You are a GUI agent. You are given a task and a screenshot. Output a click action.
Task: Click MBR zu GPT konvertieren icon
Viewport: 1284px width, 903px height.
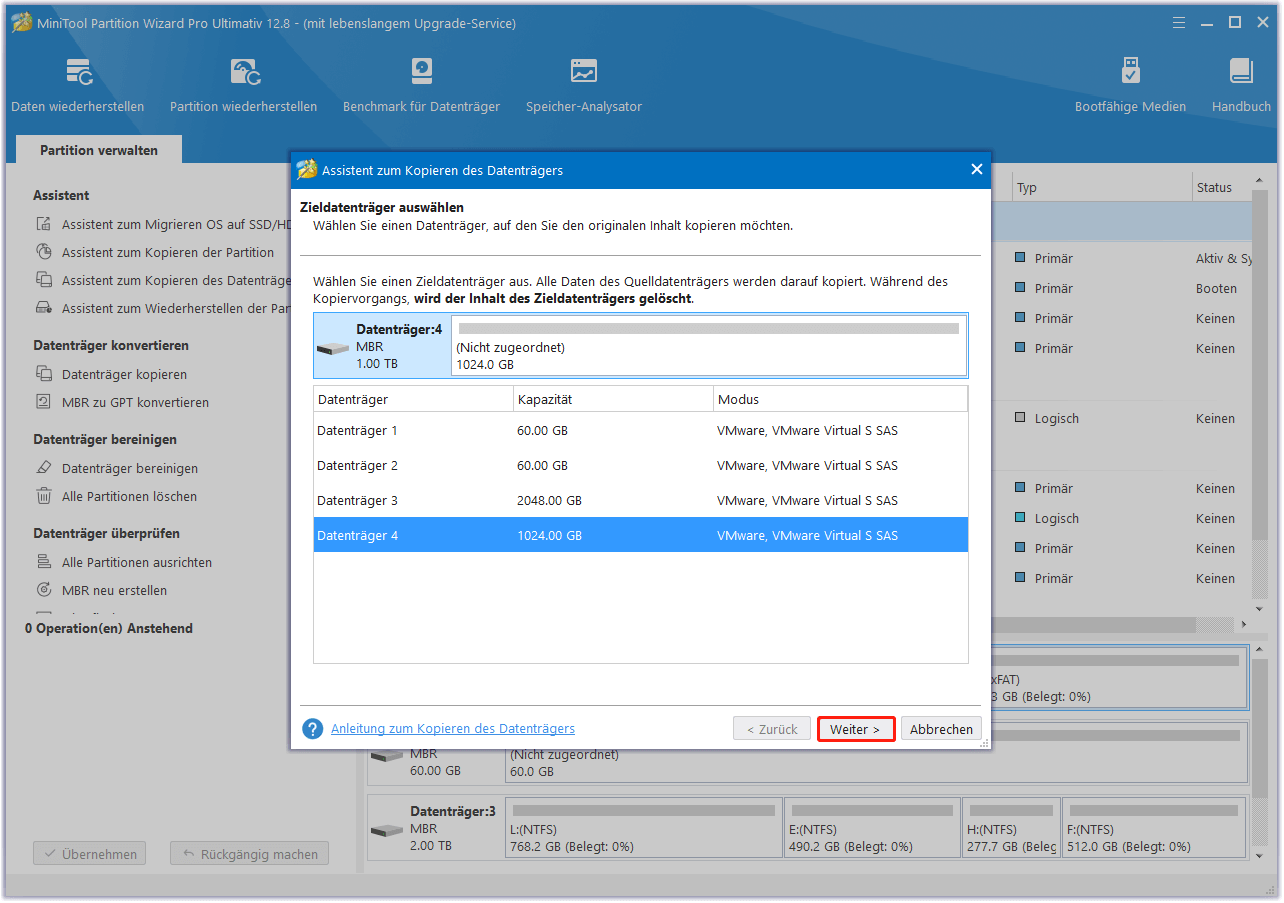coord(44,402)
